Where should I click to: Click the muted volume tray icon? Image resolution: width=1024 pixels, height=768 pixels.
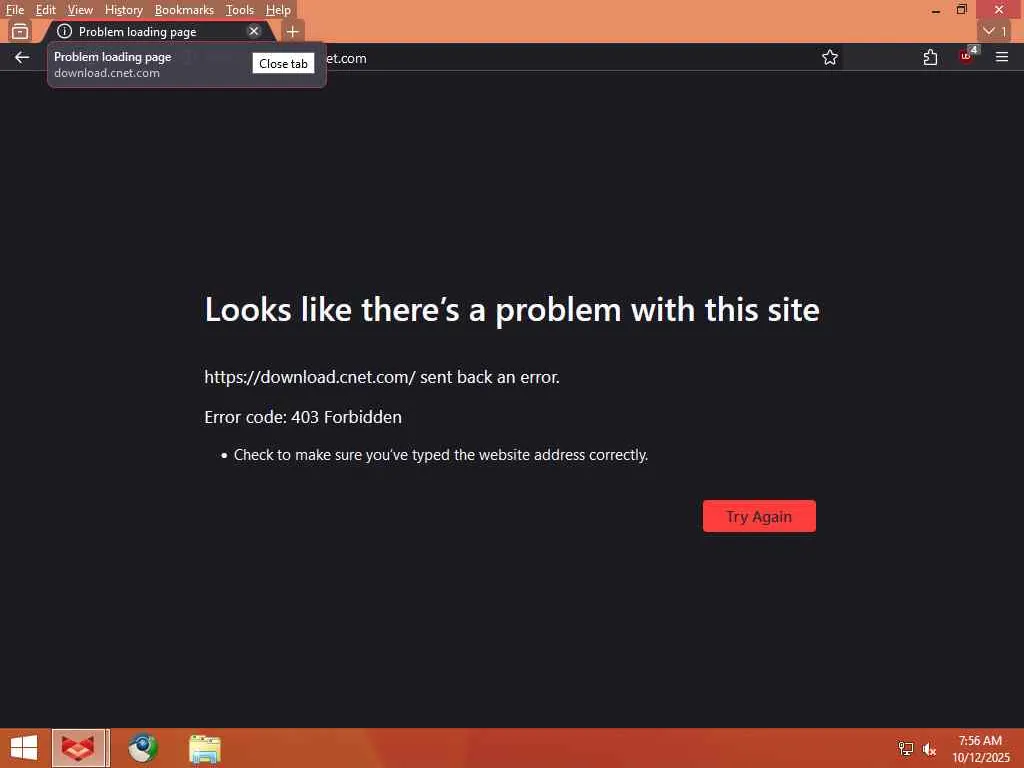click(929, 749)
